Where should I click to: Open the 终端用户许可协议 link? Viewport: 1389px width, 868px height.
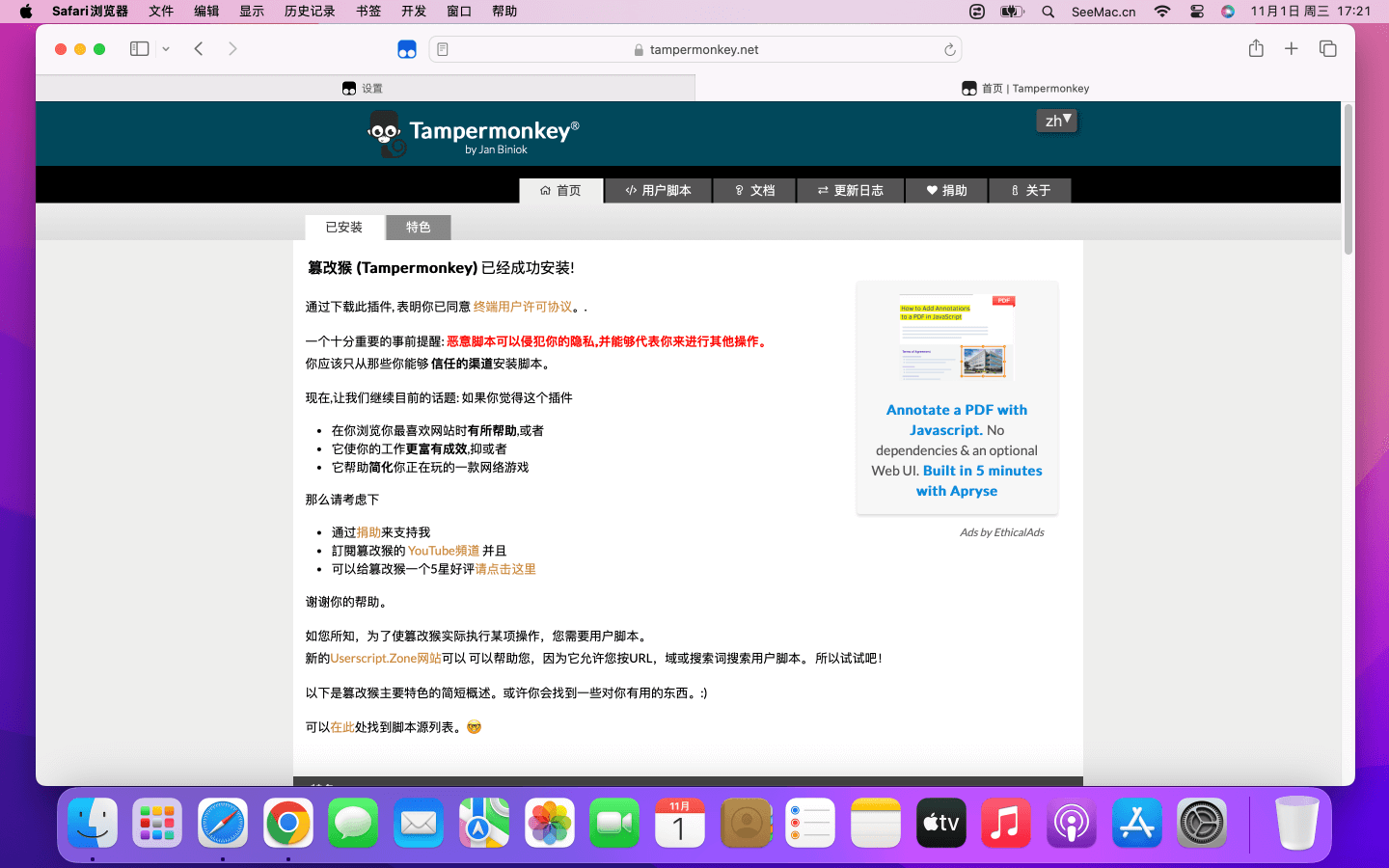[x=523, y=307]
